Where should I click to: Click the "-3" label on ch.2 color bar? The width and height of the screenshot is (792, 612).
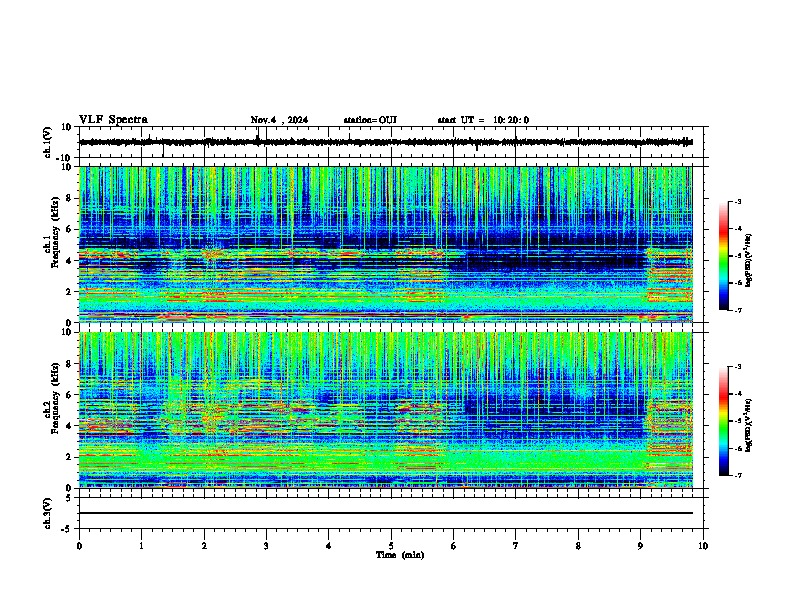[x=738, y=367]
